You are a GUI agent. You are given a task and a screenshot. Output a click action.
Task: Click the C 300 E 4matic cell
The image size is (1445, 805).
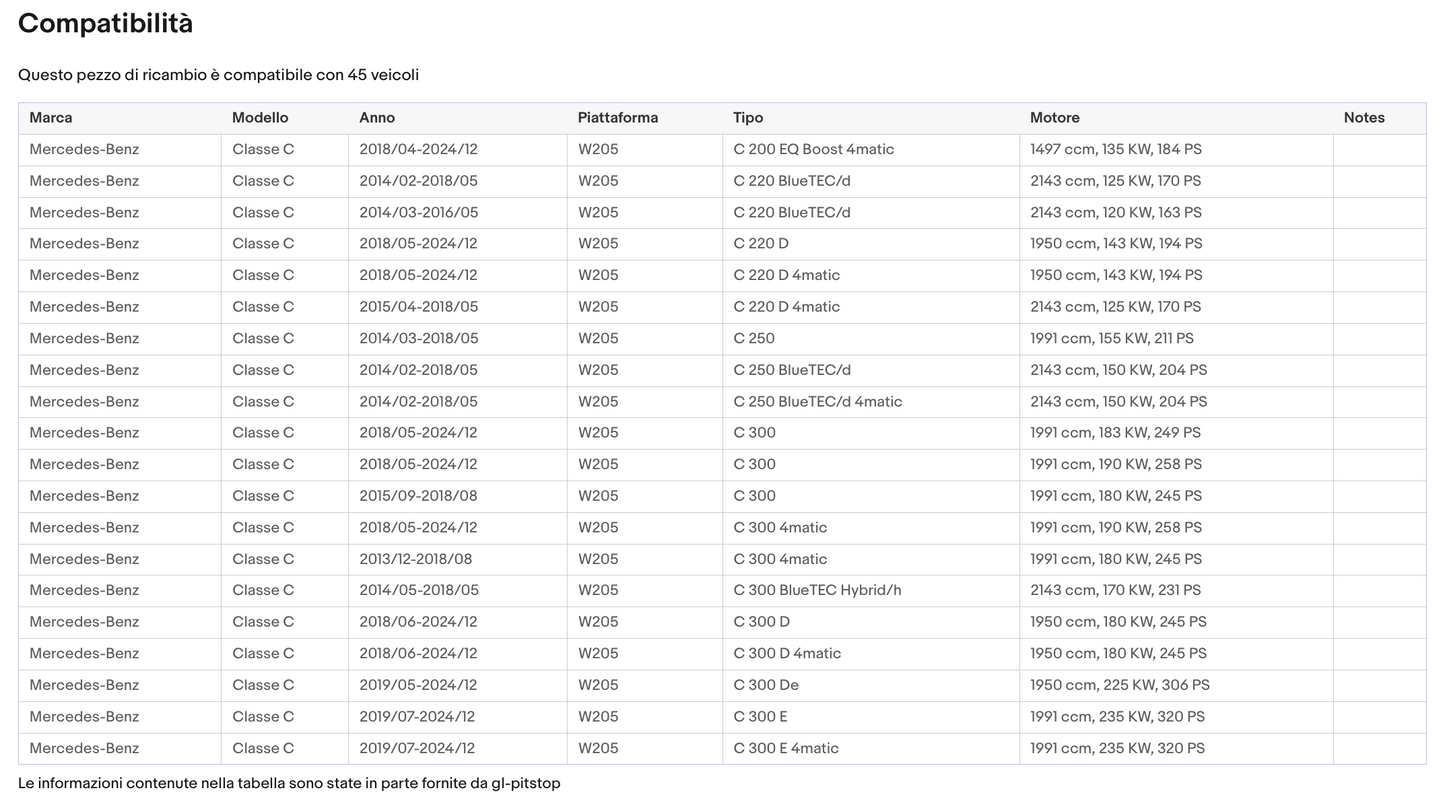786,749
